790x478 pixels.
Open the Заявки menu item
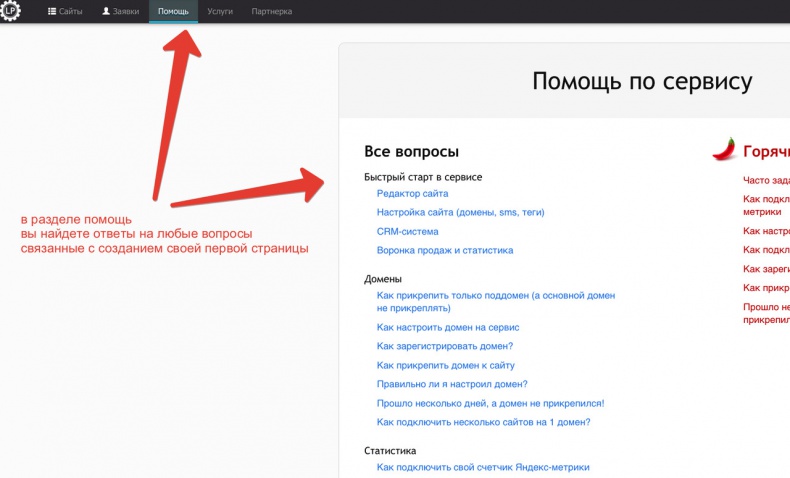click(120, 11)
